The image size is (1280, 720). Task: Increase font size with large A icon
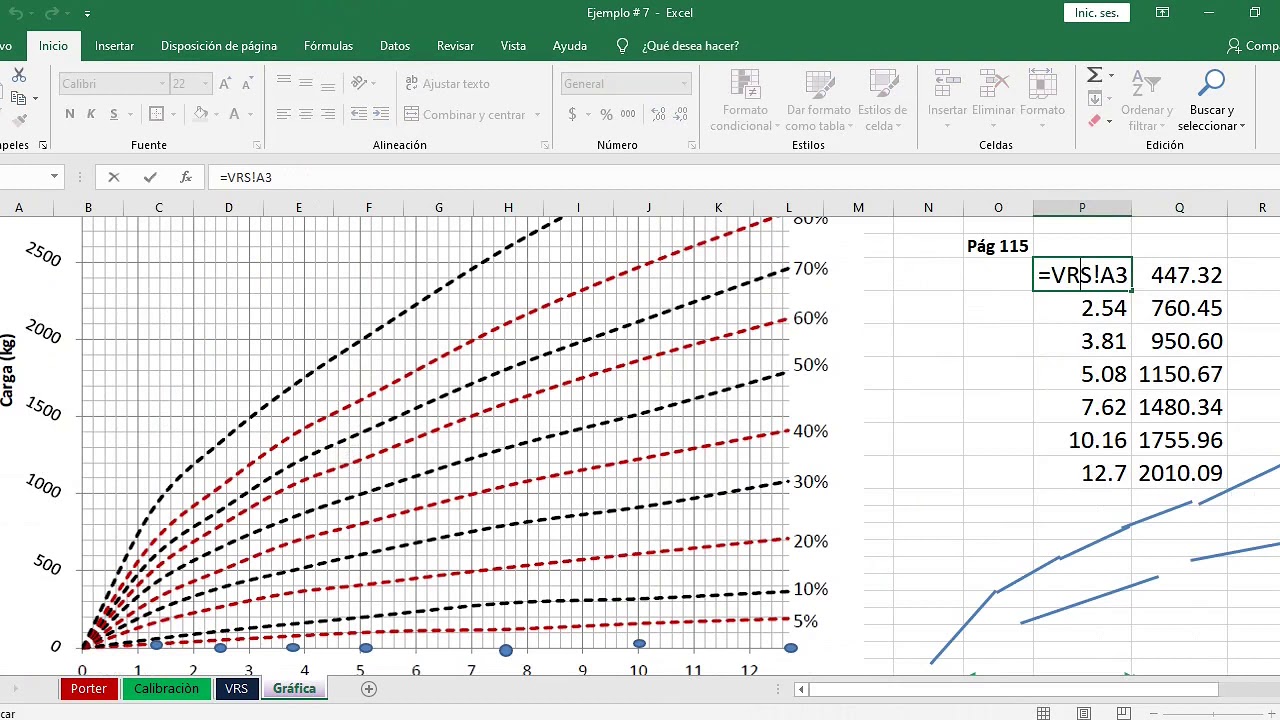tap(225, 84)
